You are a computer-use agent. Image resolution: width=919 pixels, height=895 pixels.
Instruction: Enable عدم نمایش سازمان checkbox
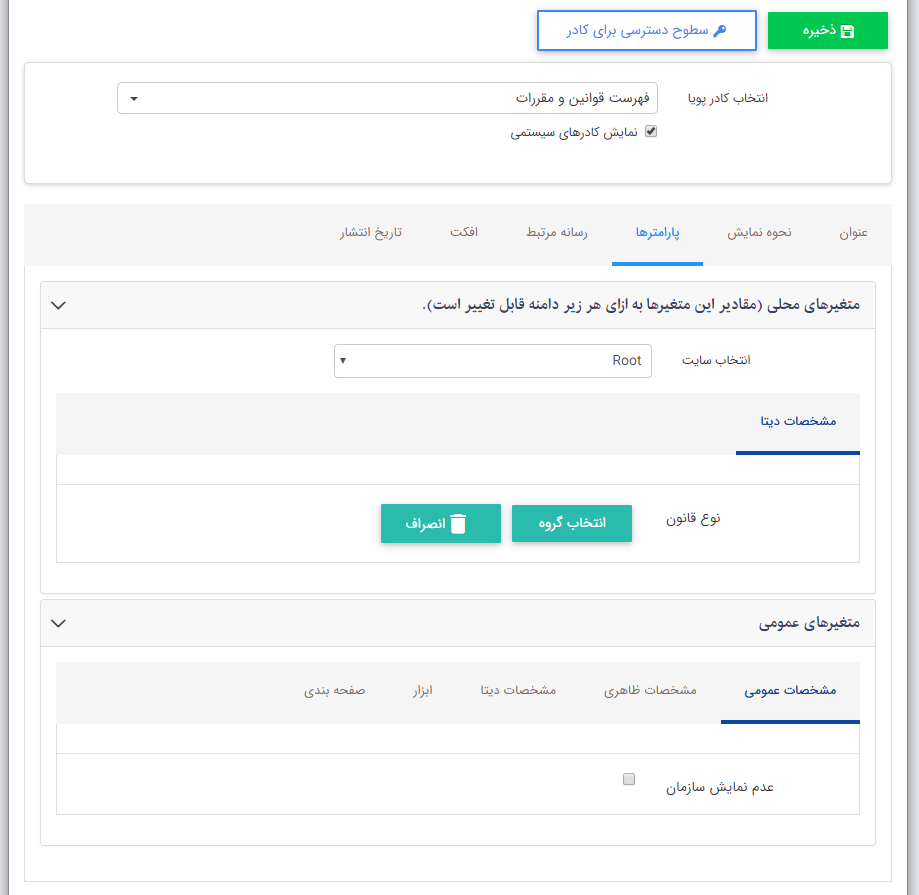pos(629,779)
